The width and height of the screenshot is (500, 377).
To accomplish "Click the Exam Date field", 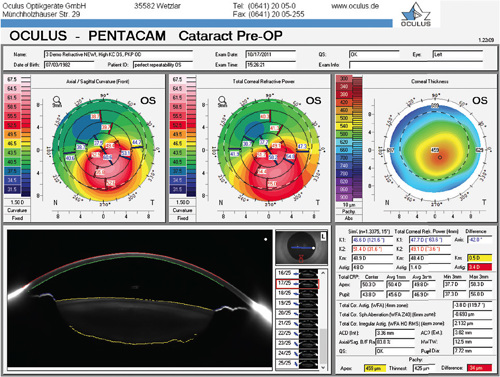I will [x=271, y=54].
